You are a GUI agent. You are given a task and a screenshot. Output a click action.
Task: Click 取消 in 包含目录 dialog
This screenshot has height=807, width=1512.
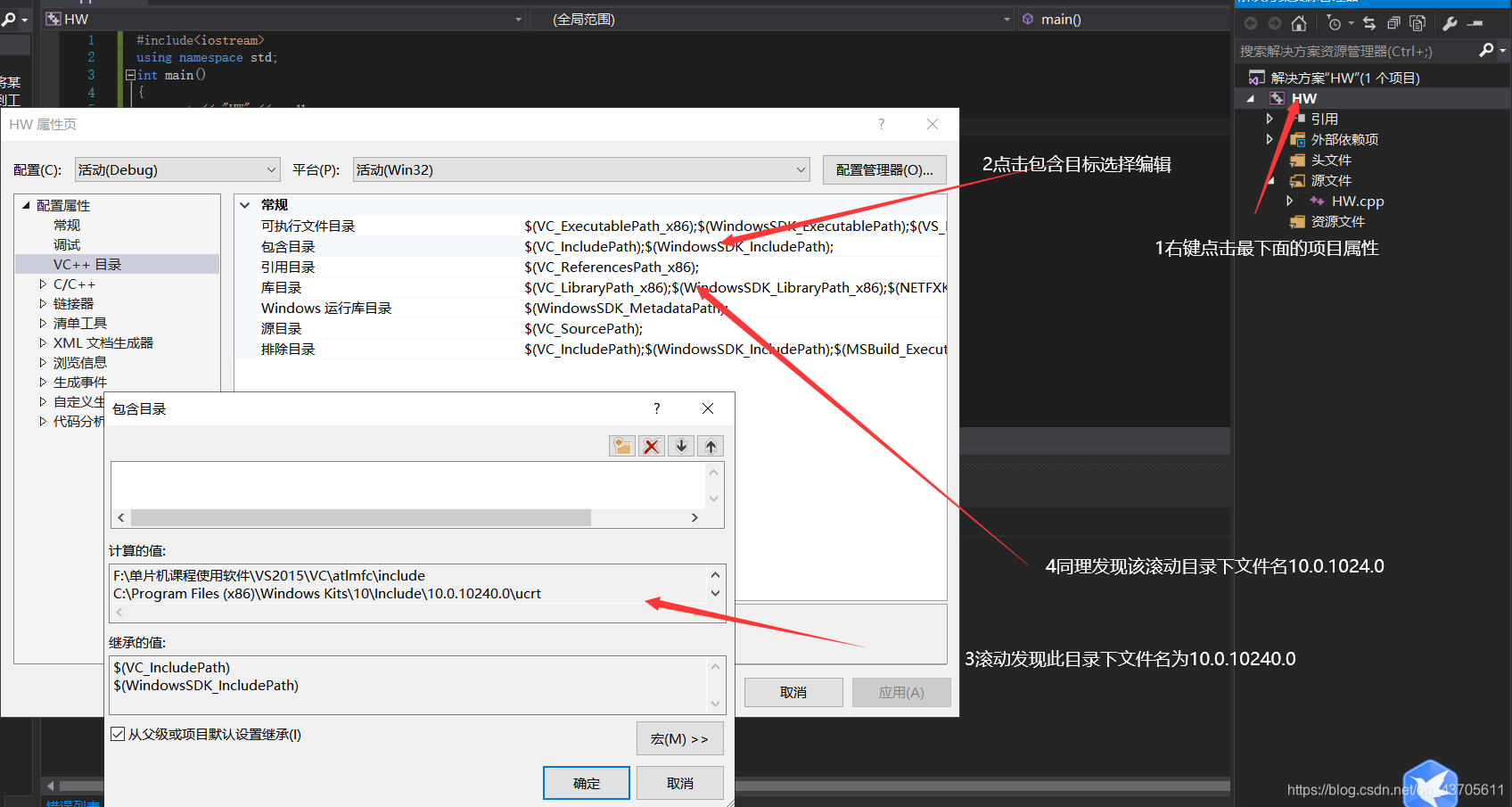680,783
